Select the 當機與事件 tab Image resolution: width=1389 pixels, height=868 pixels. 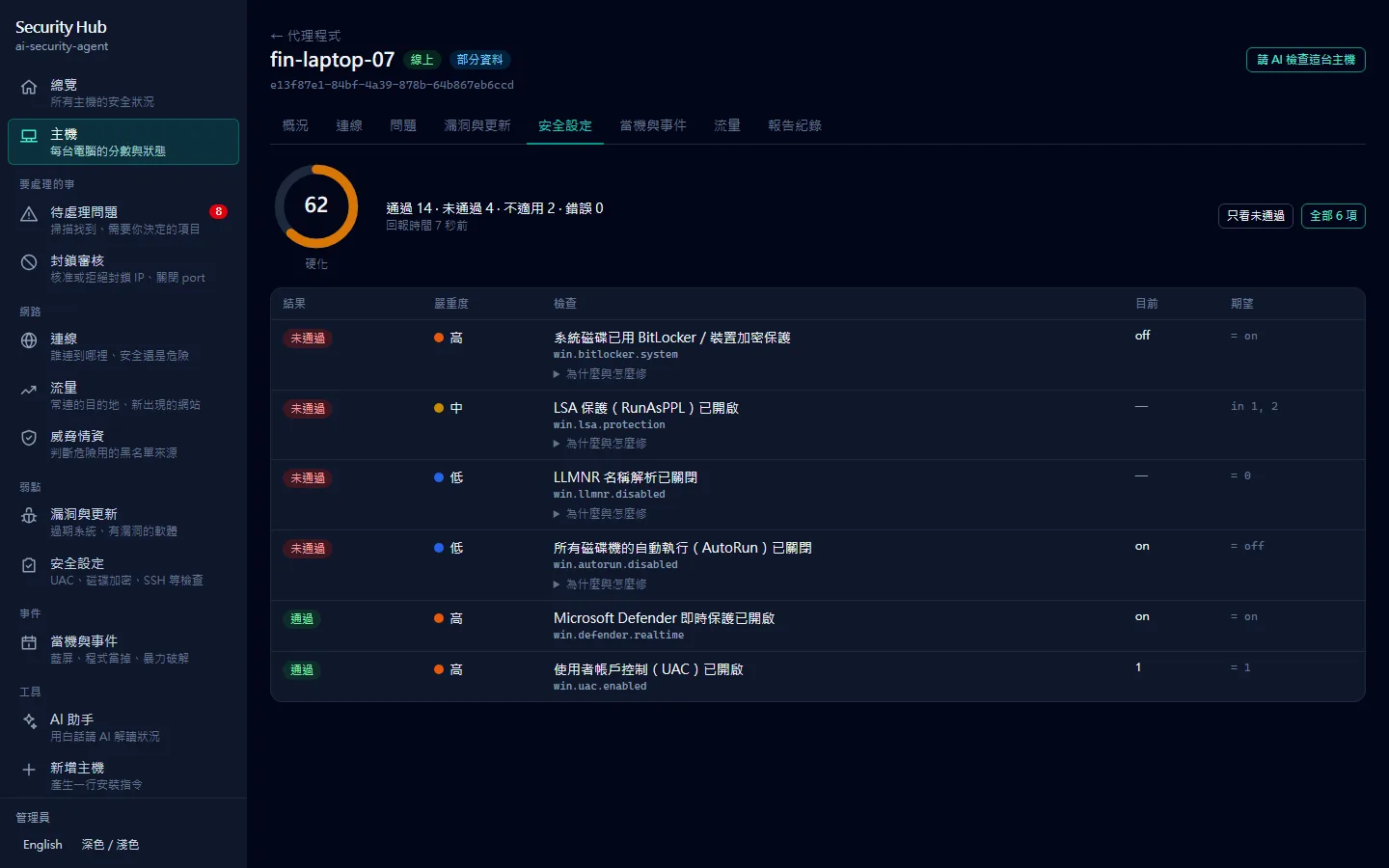pos(653,125)
